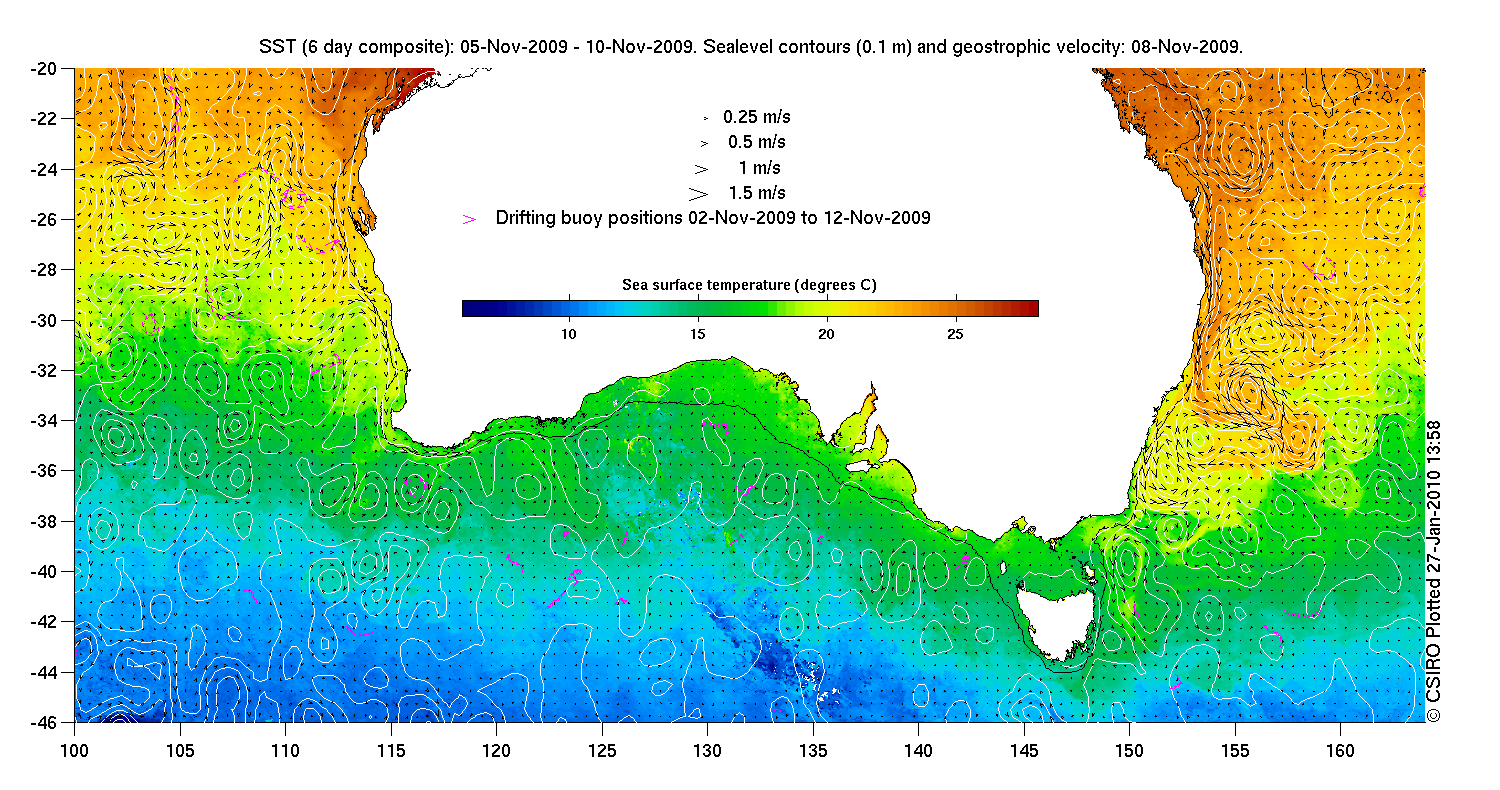This screenshot has height=790, width=1500.
Task: Click longitude axis label 145
Action: click(1024, 750)
